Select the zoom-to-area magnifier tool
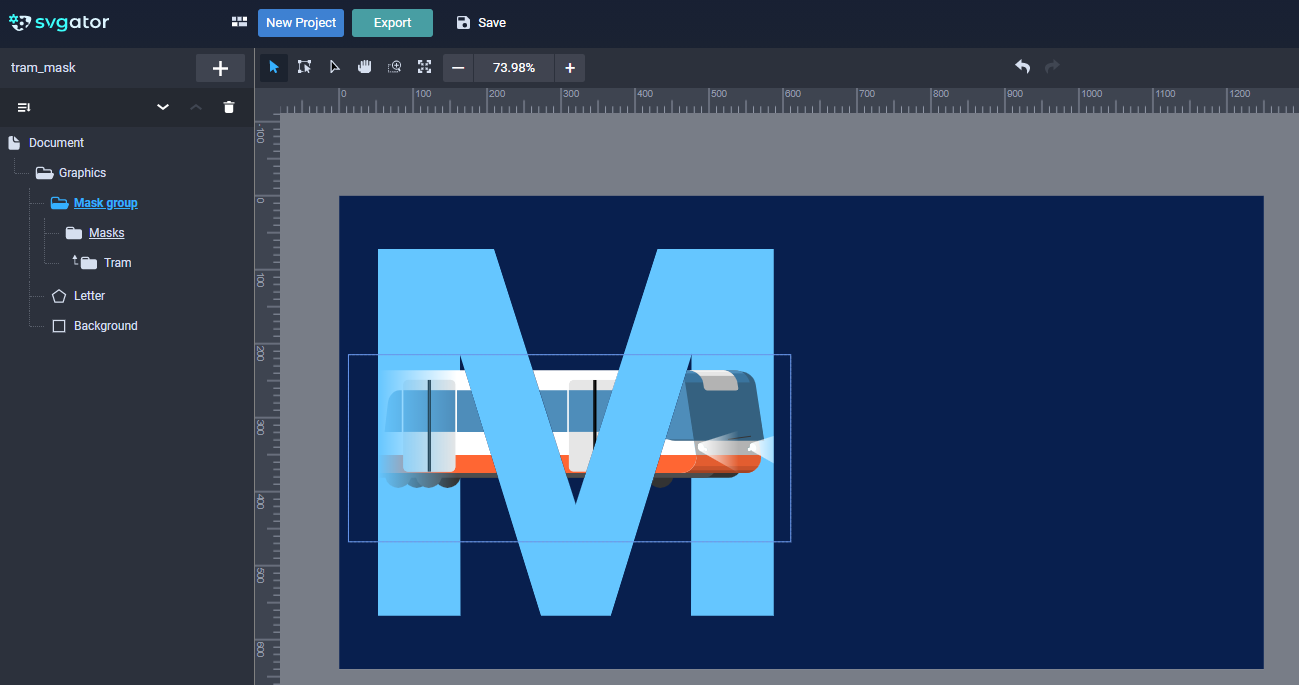1299x685 pixels. [x=395, y=67]
